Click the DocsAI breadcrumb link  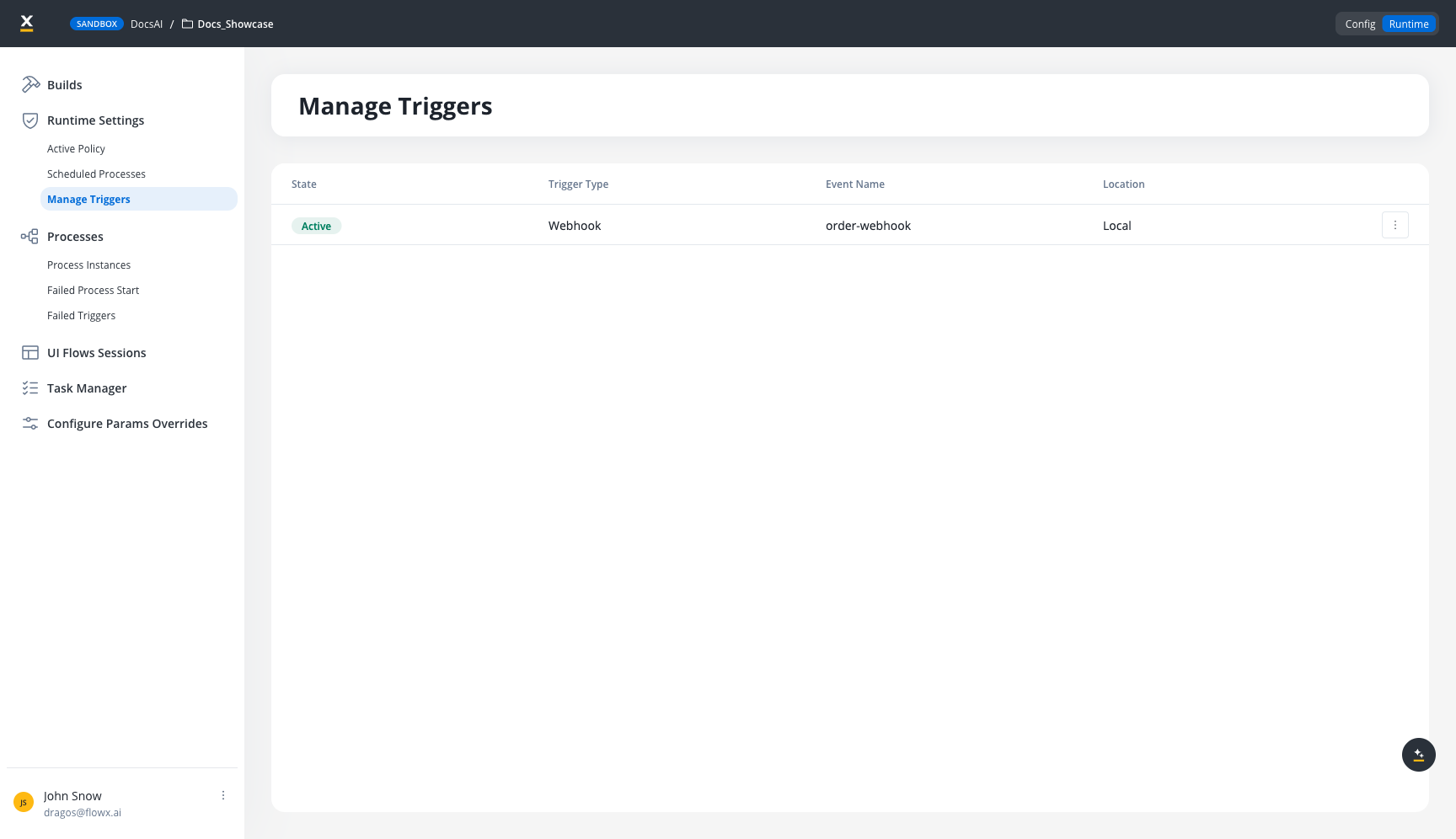point(147,24)
